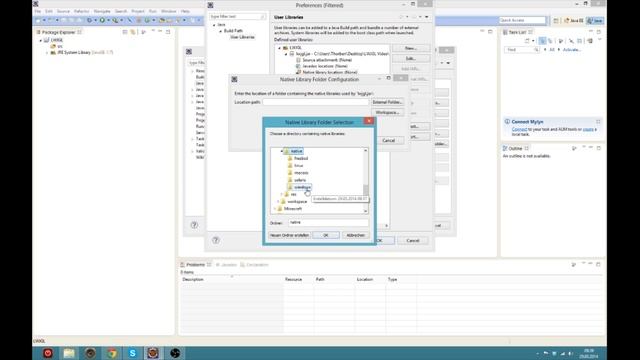Select the macosx folder in the tree
This screenshot has width=640, height=360.
click(x=301, y=173)
